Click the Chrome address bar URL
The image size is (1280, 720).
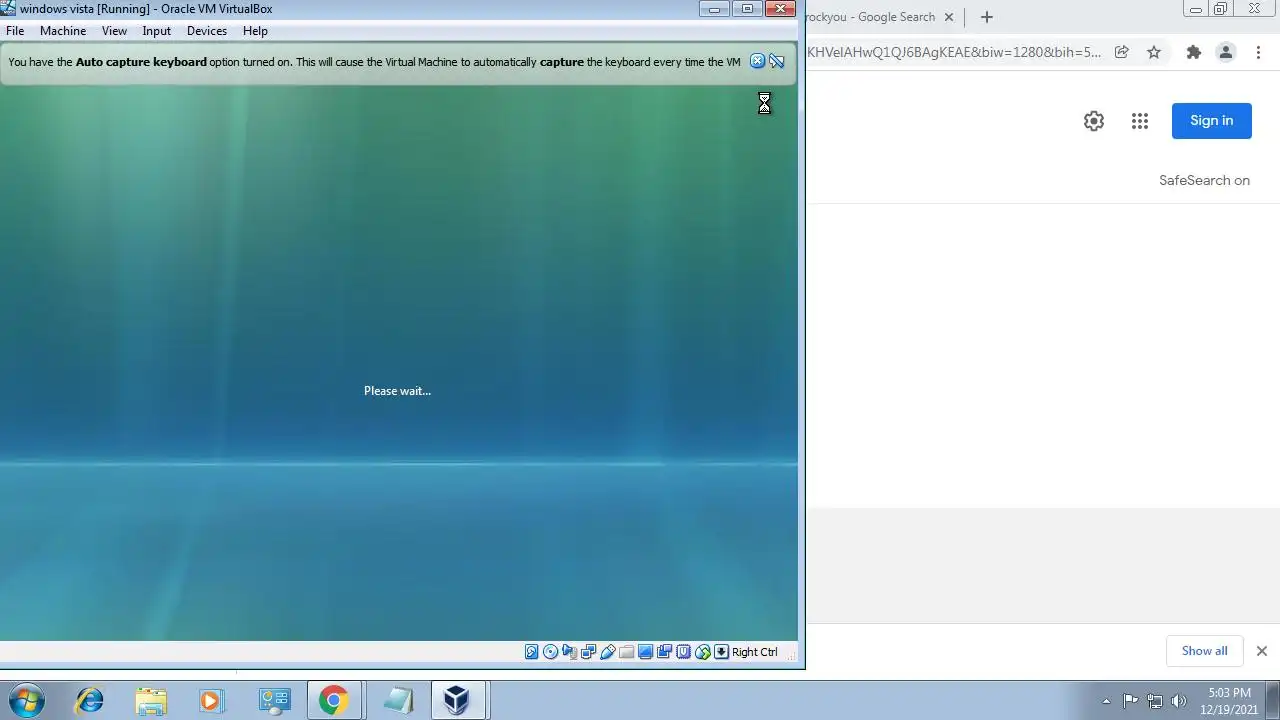[x=954, y=52]
